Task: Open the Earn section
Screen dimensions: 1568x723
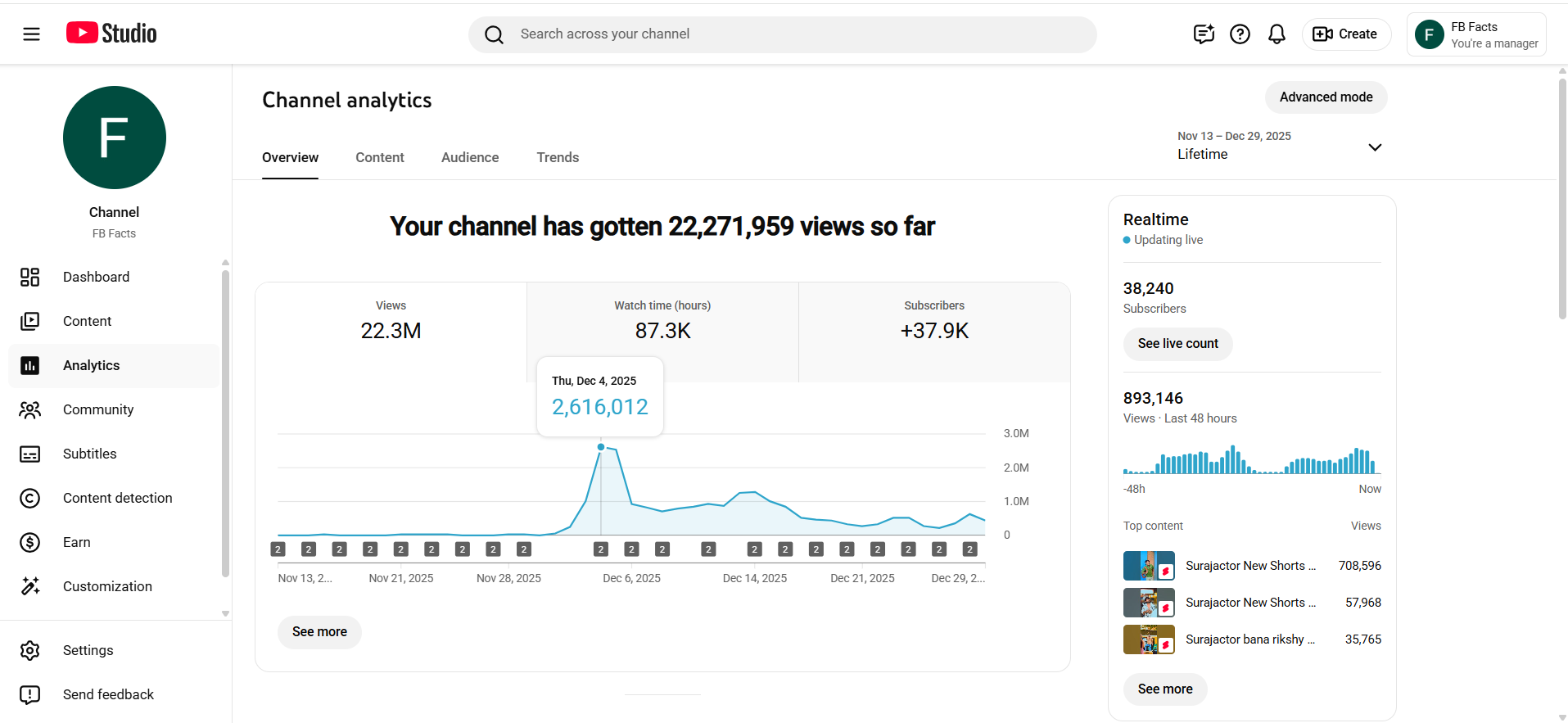Action: 76,542
